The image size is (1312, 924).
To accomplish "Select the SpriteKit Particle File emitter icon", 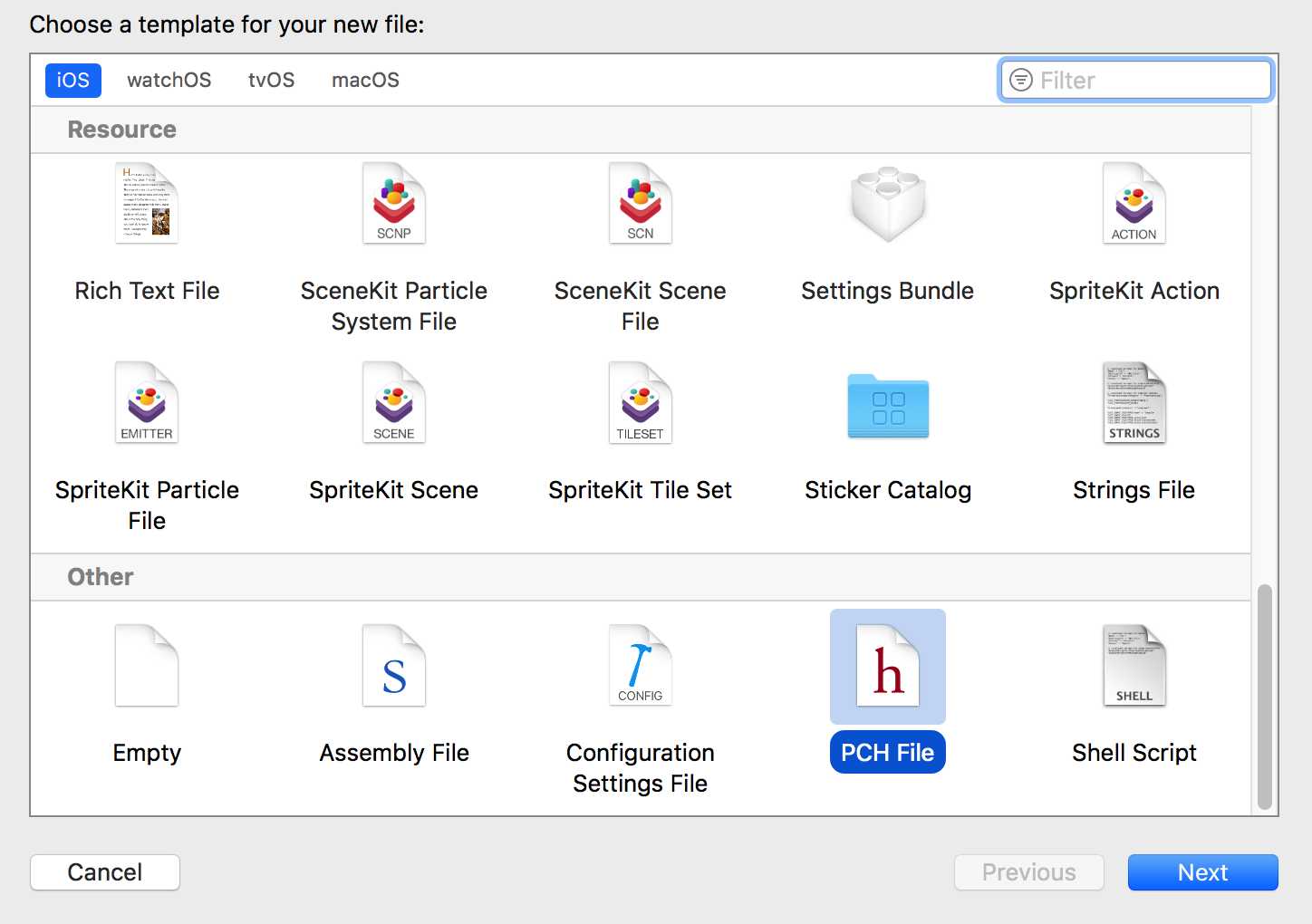I will click(x=147, y=402).
